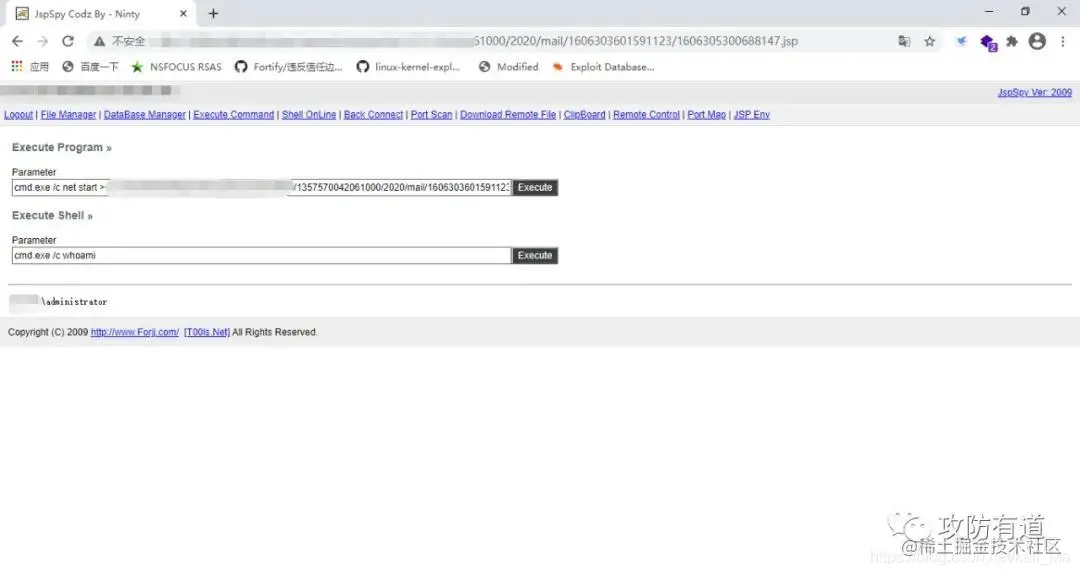1080x575 pixels.
Task: Open the Fortify GitHub bookmark
Action: point(289,67)
